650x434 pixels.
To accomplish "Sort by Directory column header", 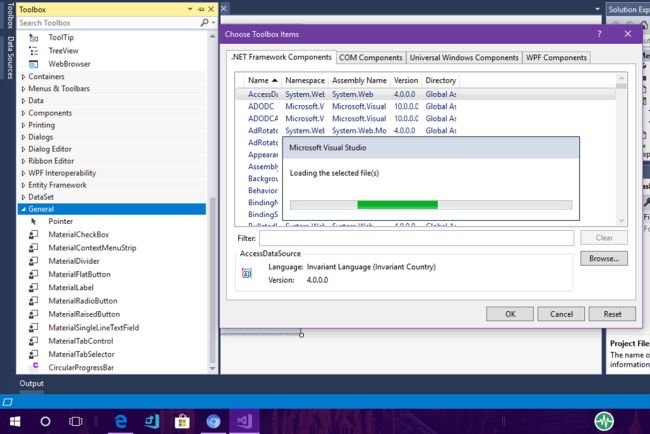I will pos(441,80).
